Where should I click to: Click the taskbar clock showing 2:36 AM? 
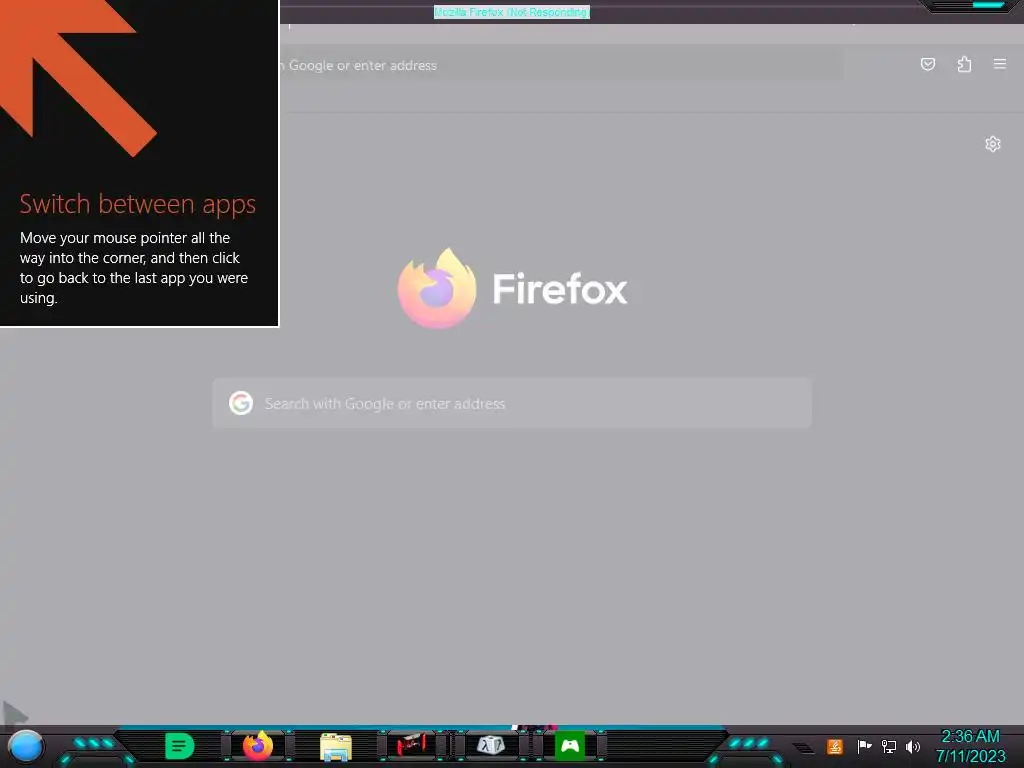(x=970, y=746)
